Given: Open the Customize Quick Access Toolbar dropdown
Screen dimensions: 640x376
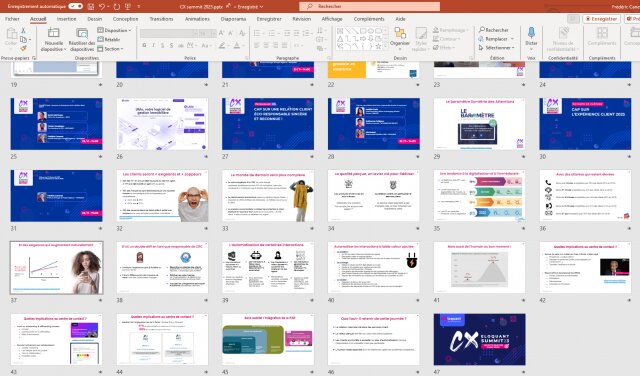Looking at the screenshot, I should tap(139, 7).
